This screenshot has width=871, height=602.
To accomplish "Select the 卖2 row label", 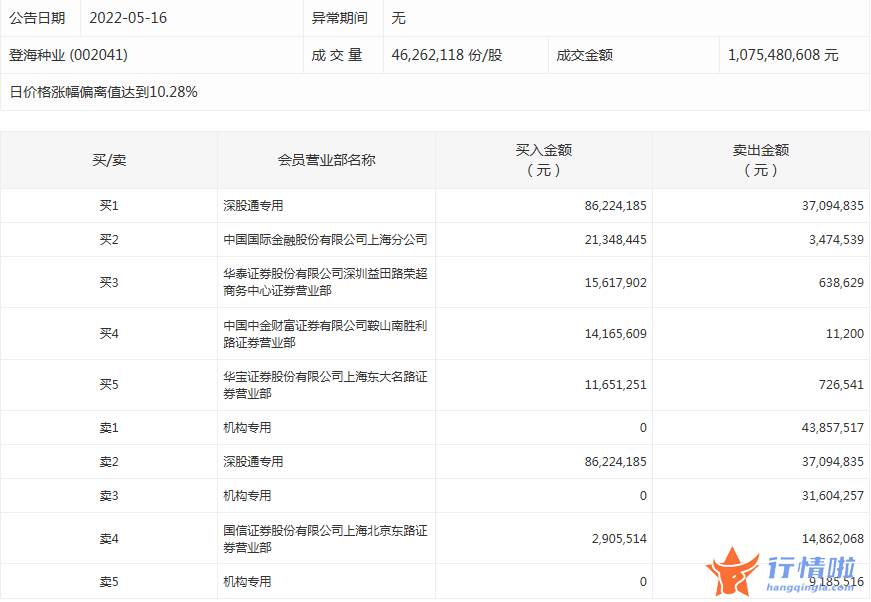I will 109,461.
